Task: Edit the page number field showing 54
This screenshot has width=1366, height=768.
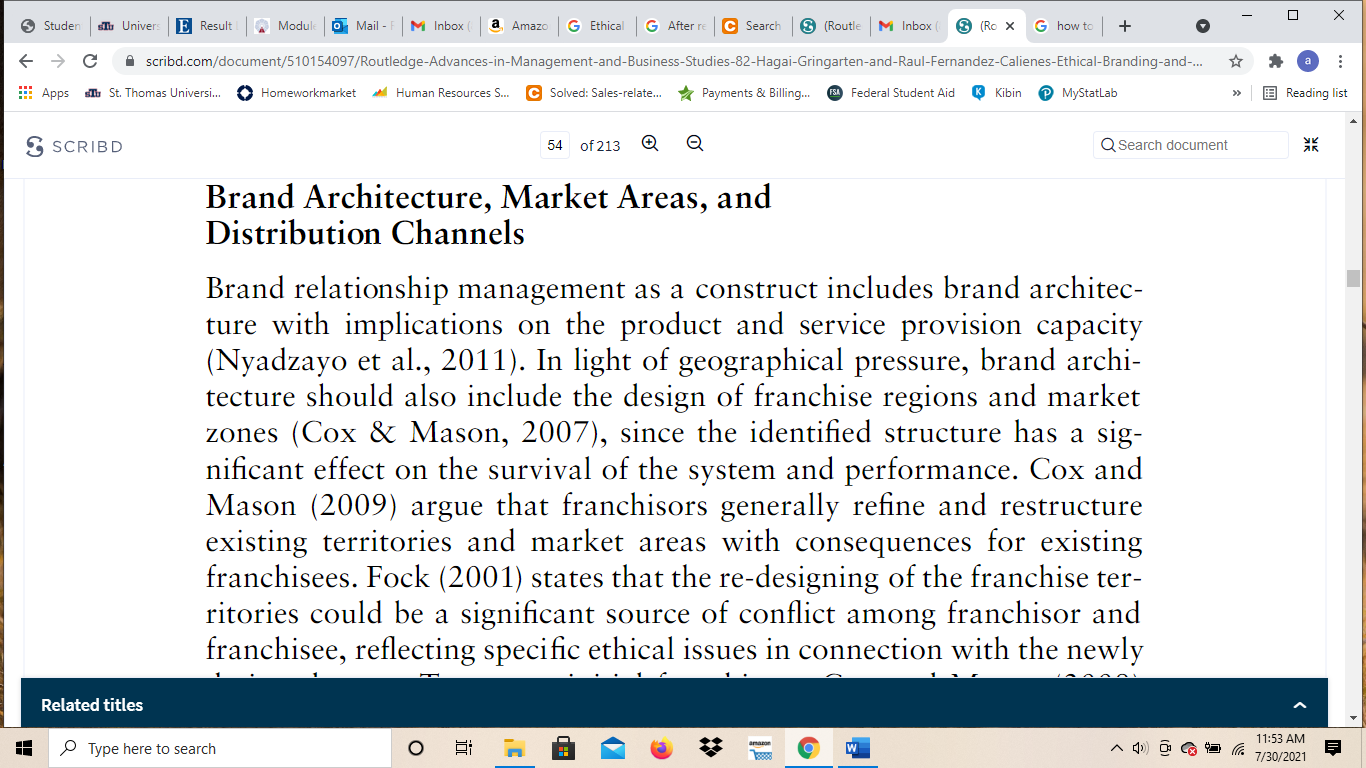Action: pos(555,145)
